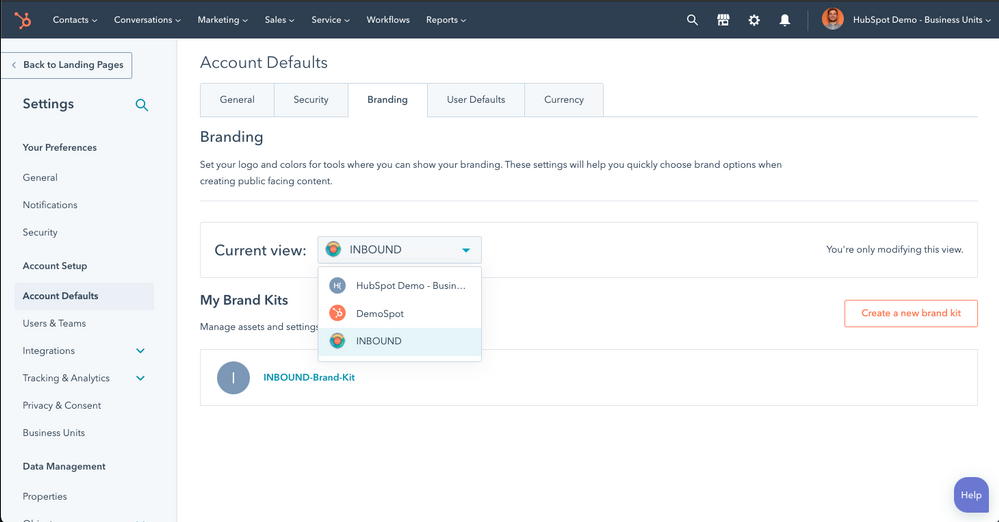Open Notifications settings in sidebar

click(x=50, y=205)
